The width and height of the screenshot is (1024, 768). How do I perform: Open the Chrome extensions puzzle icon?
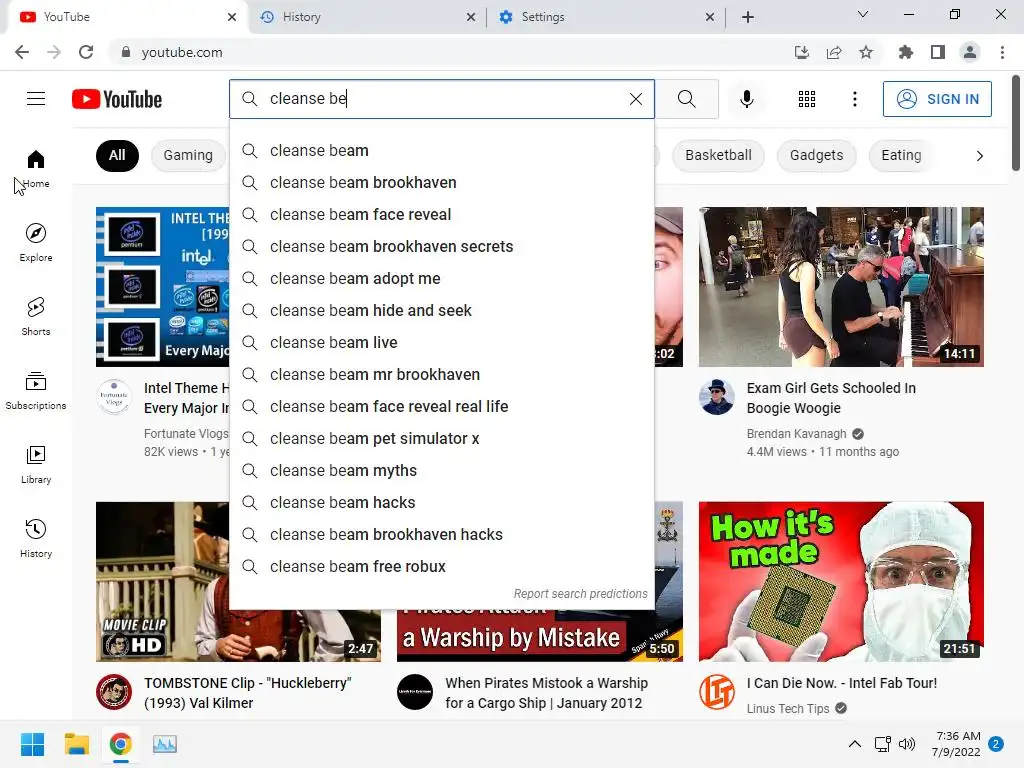pos(905,52)
